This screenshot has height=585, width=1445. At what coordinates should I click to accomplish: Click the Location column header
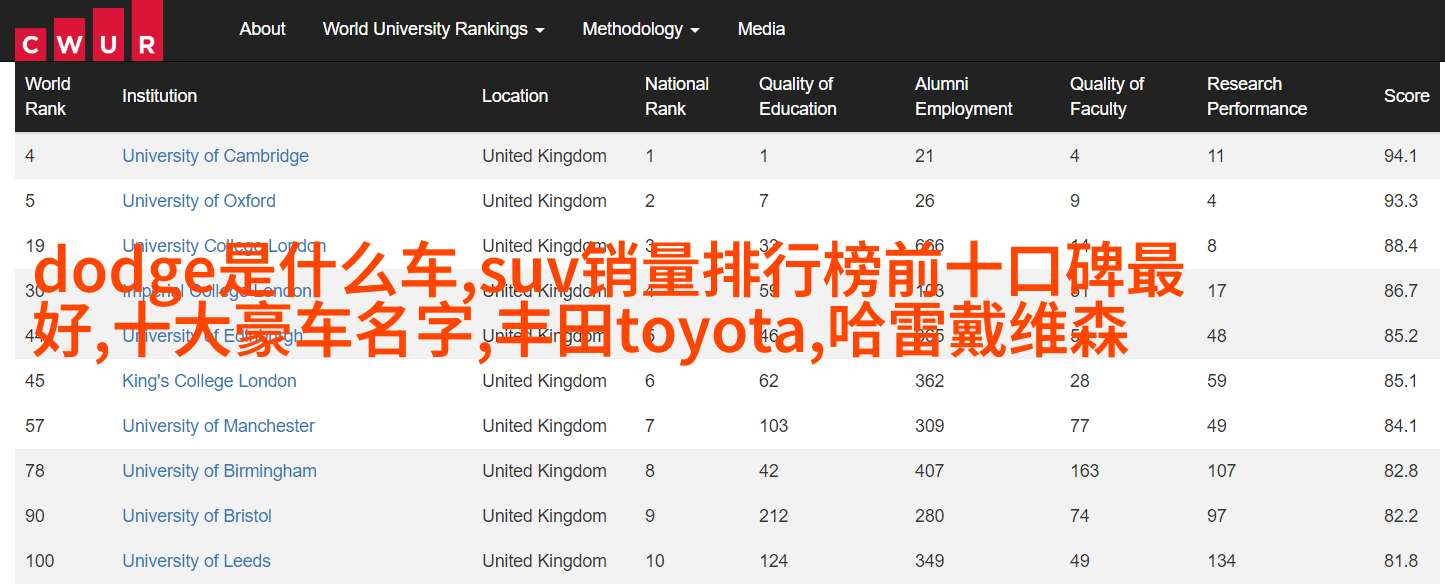(515, 96)
